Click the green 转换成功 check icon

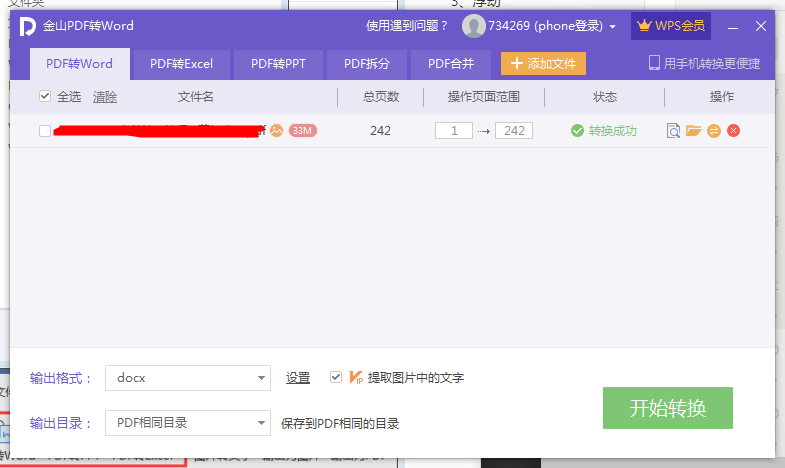(577, 131)
